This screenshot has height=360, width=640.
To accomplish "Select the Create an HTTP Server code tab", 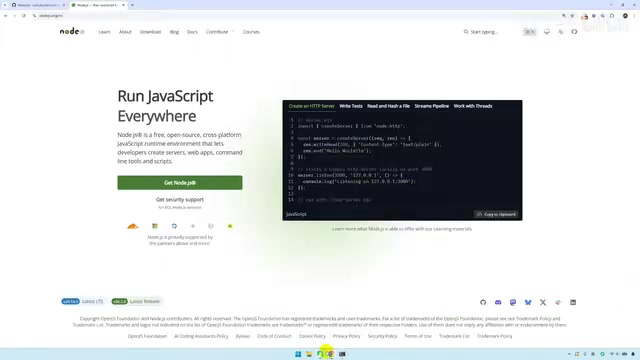I will (x=311, y=106).
